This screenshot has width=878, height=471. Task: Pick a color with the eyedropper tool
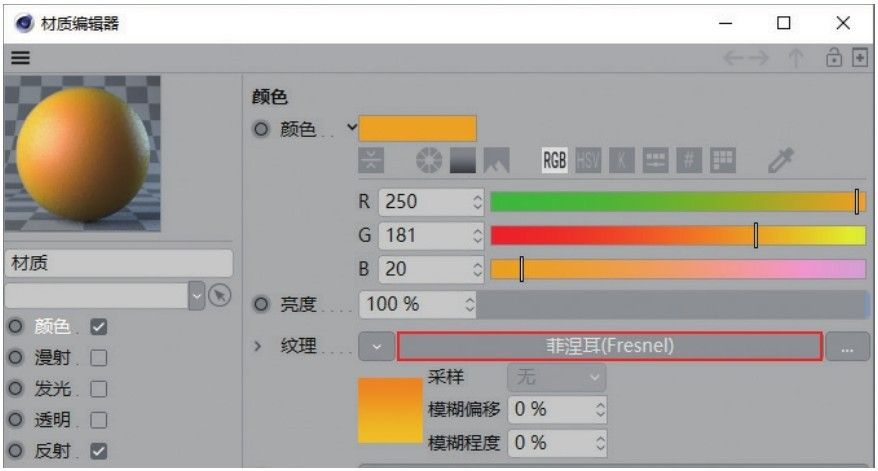point(779,160)
